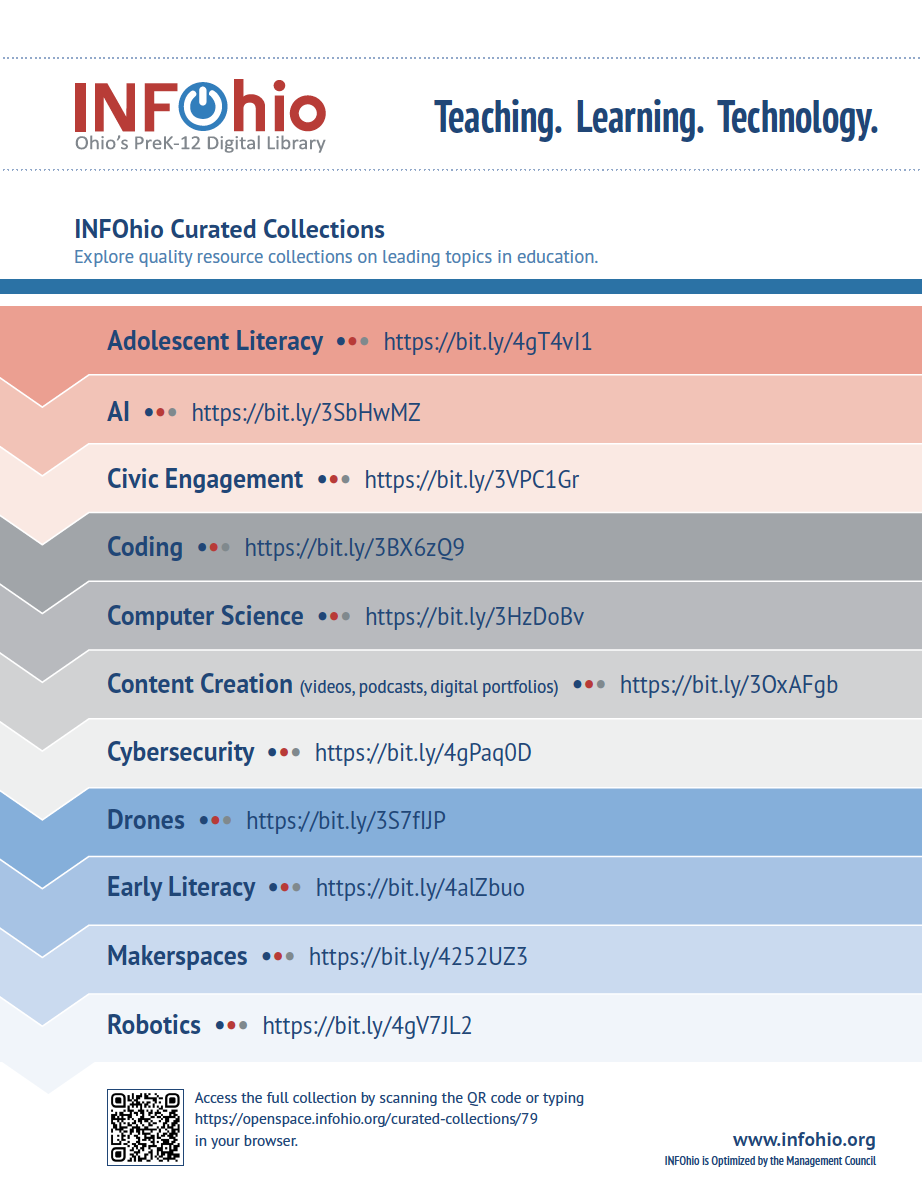
Task: Open the Computer Science link https://bit.ly/3HzDoBv
Action: 475,617
